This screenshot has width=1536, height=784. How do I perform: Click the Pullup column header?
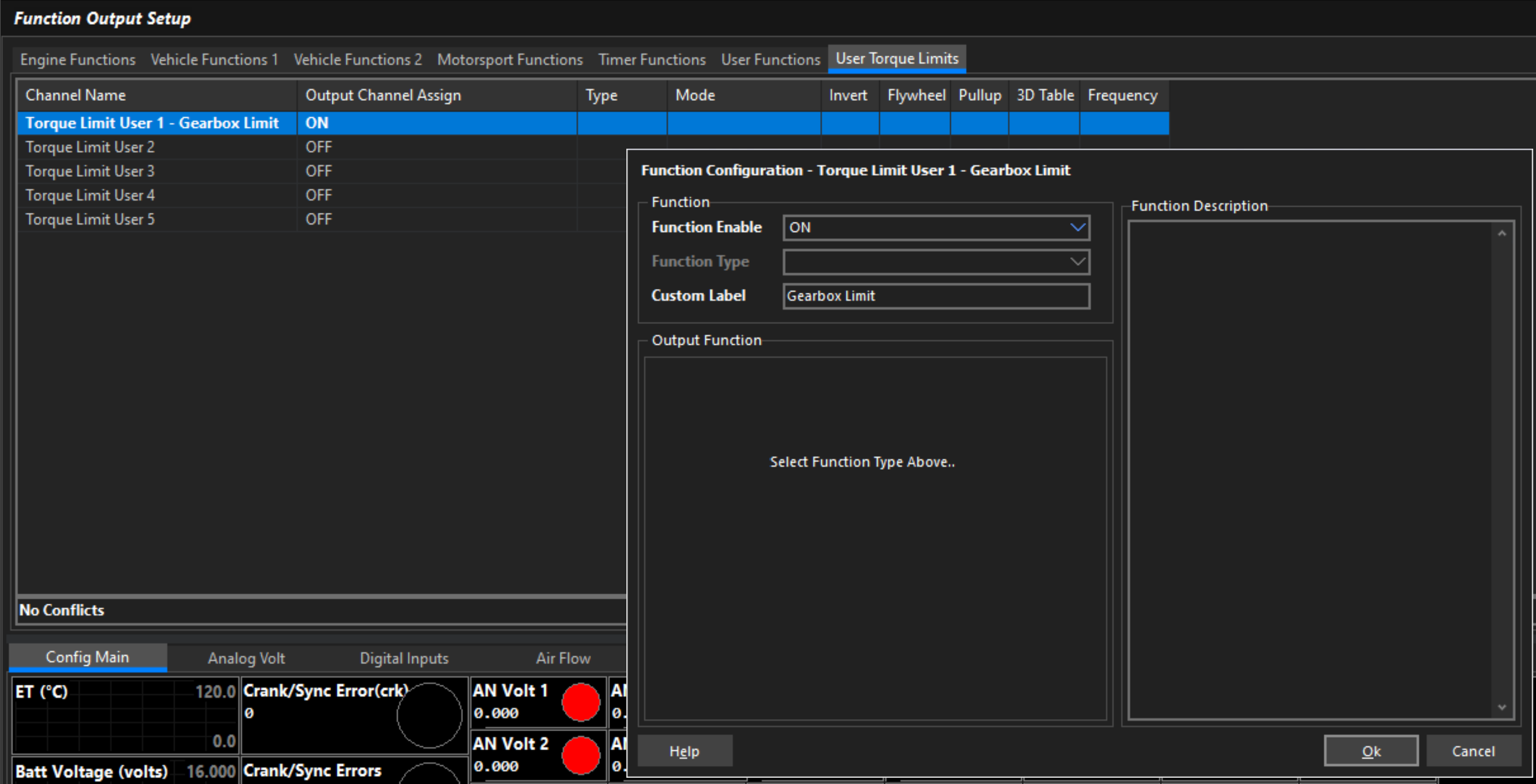pos(979,95)
